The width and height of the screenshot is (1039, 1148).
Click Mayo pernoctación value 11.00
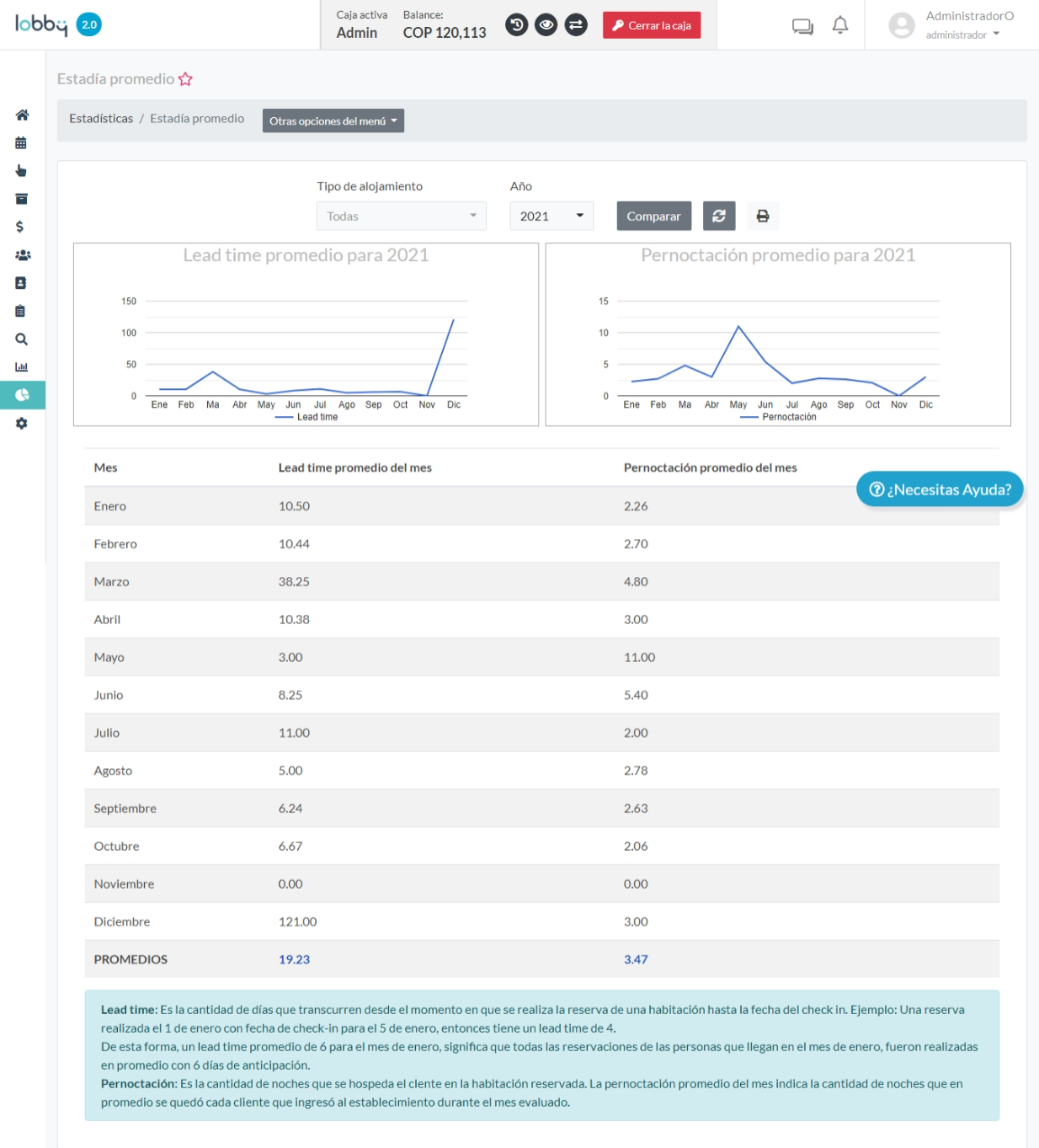(x=639, y=657)
